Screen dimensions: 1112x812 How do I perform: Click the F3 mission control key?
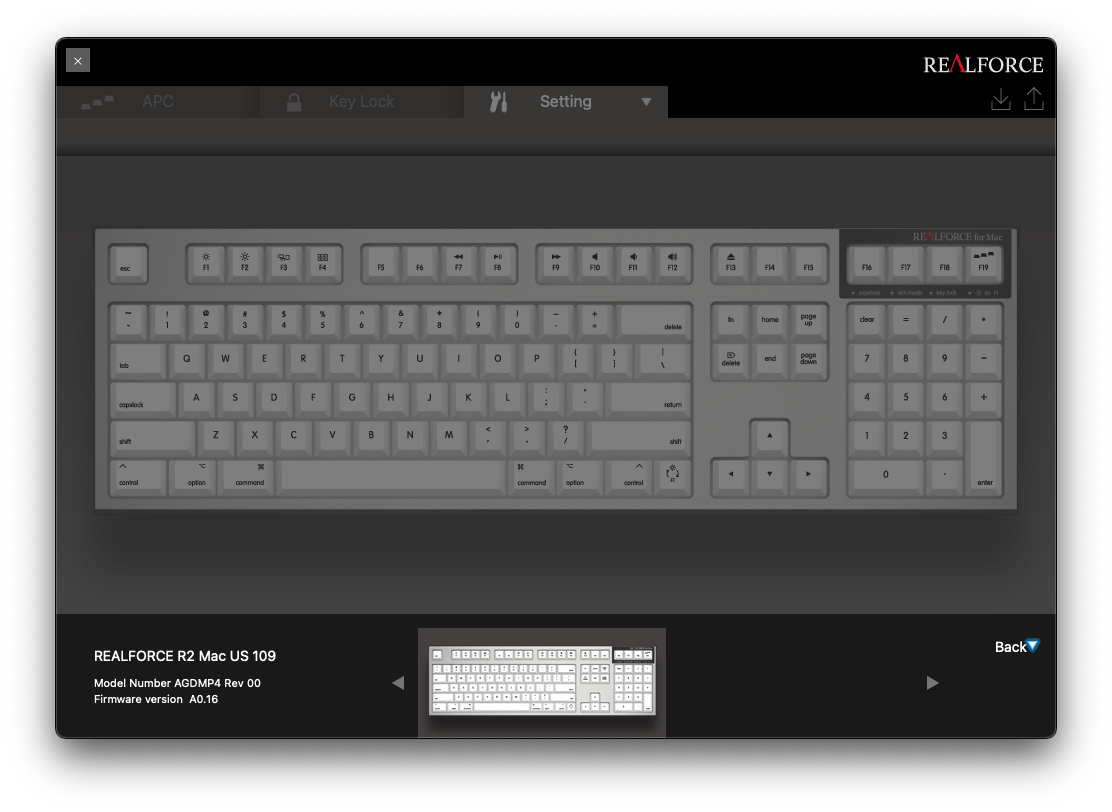click(x=284, y=264)
